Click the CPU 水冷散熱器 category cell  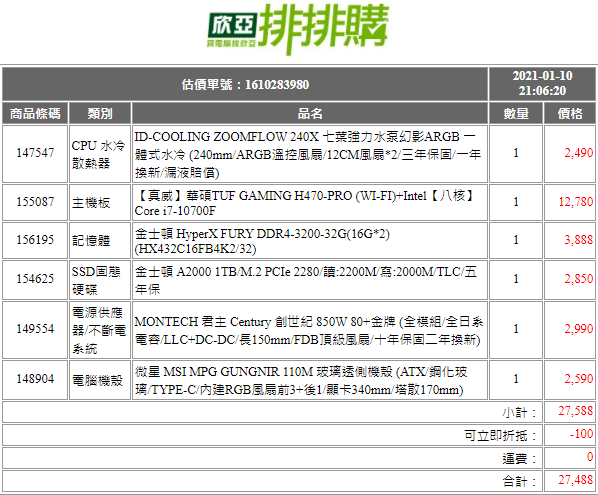click(x=100, y=154)
